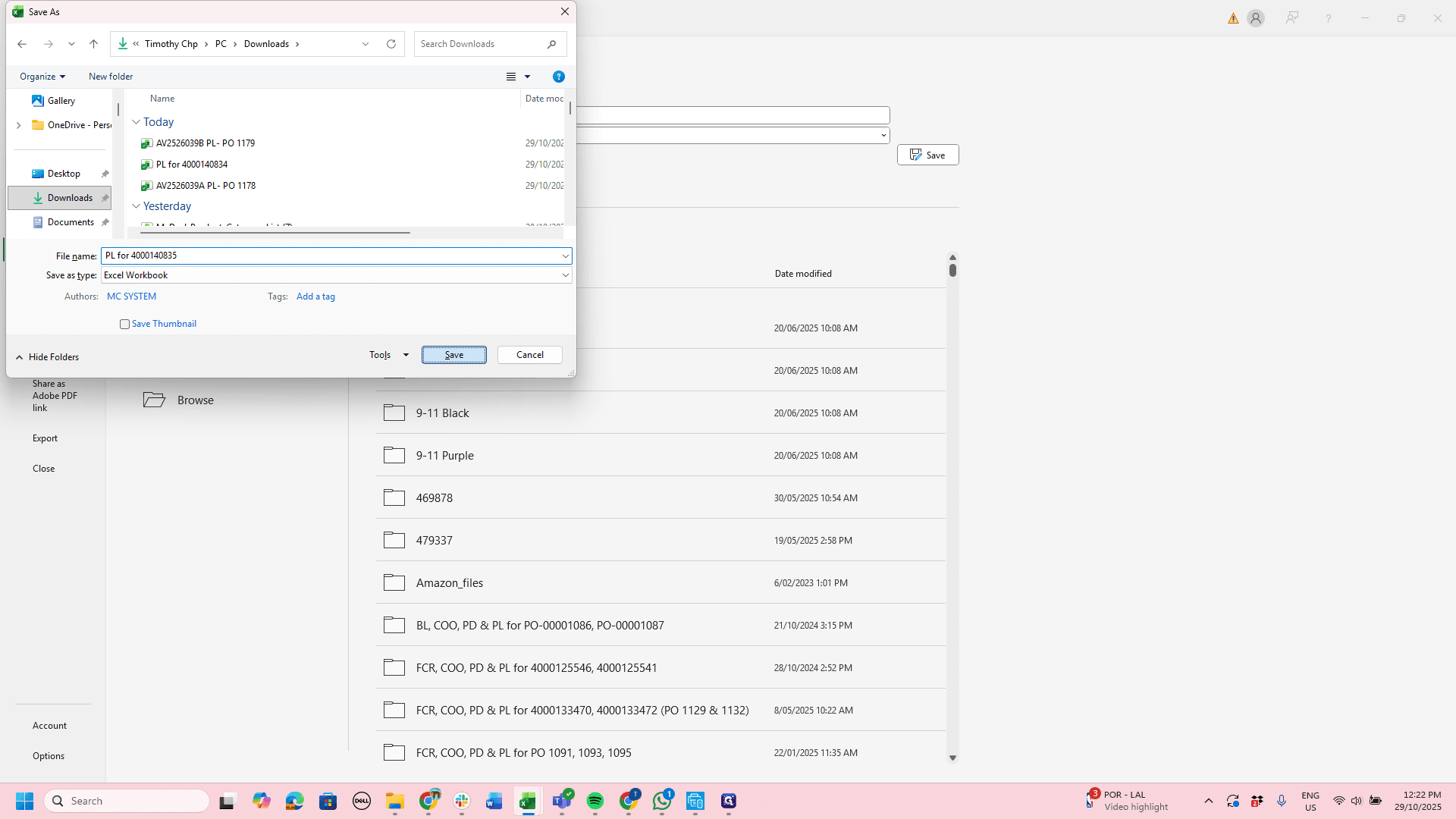This screenshot has height=819, width=1456.
Task: Open the Excel warning triangle icon
Action: (x=1233, y=18)
